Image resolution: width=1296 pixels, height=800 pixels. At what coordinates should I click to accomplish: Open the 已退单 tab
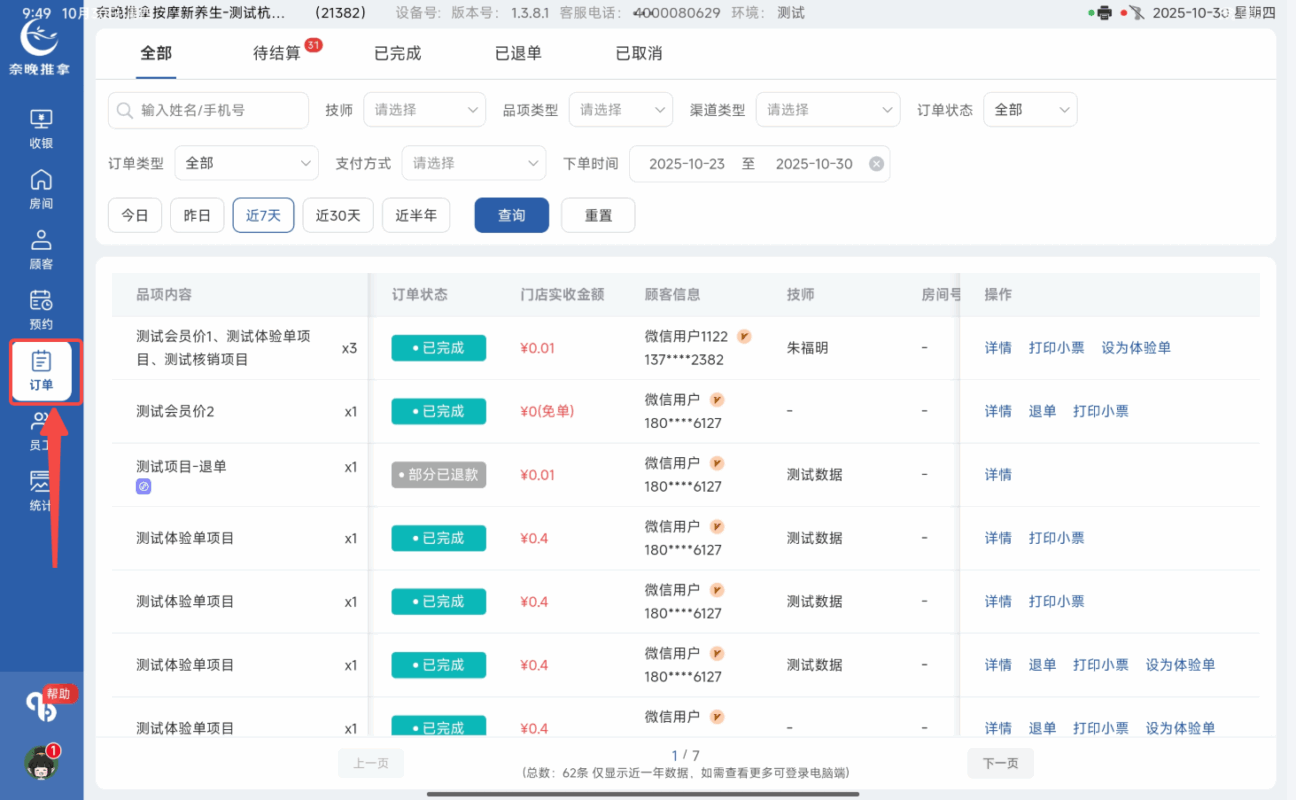518,53
